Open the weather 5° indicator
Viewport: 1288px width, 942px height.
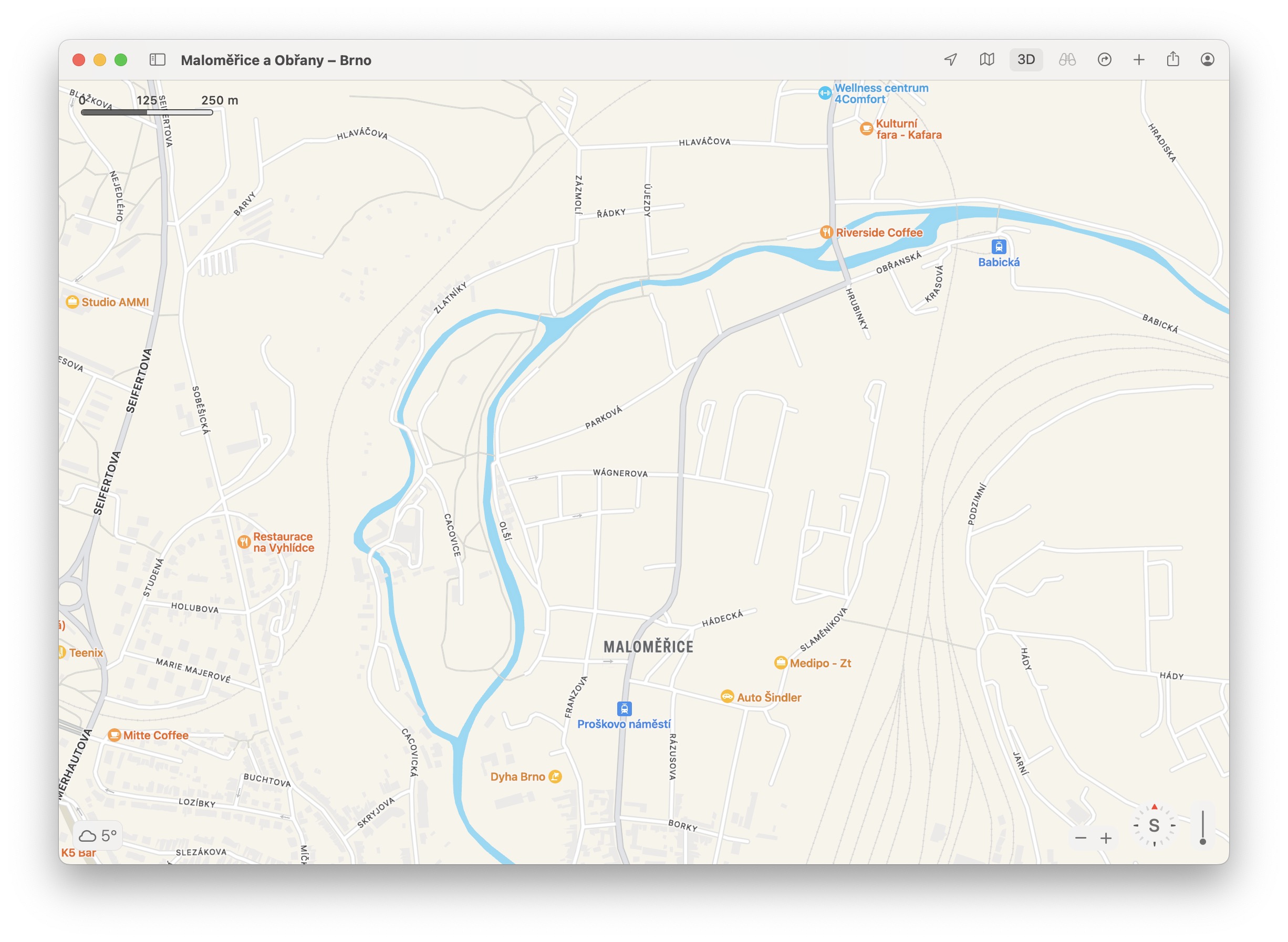tap(98, 836)
